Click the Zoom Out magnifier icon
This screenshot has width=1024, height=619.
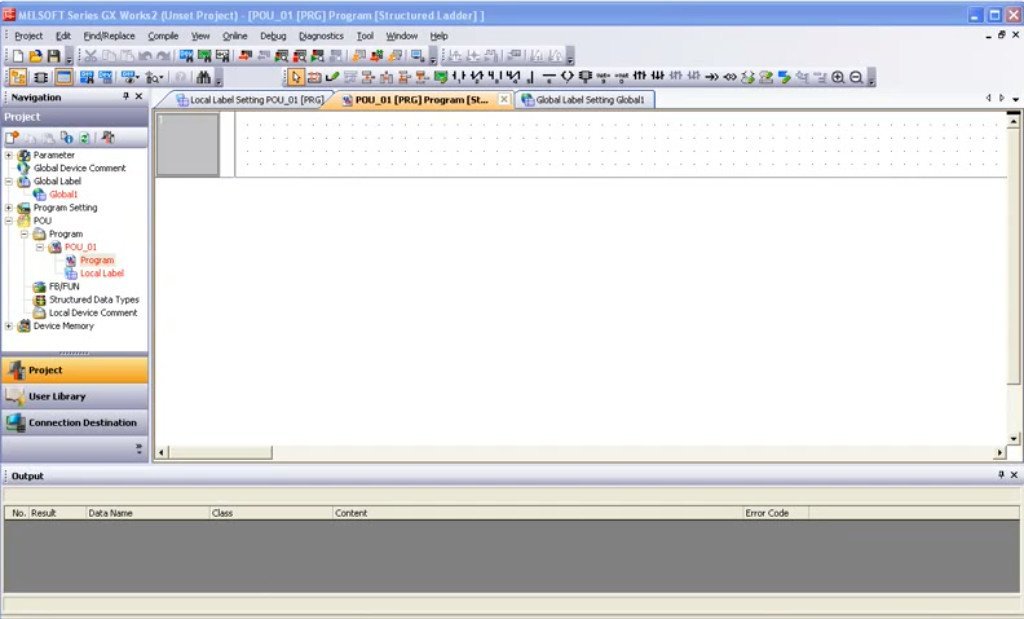click(x=855, y=77)
